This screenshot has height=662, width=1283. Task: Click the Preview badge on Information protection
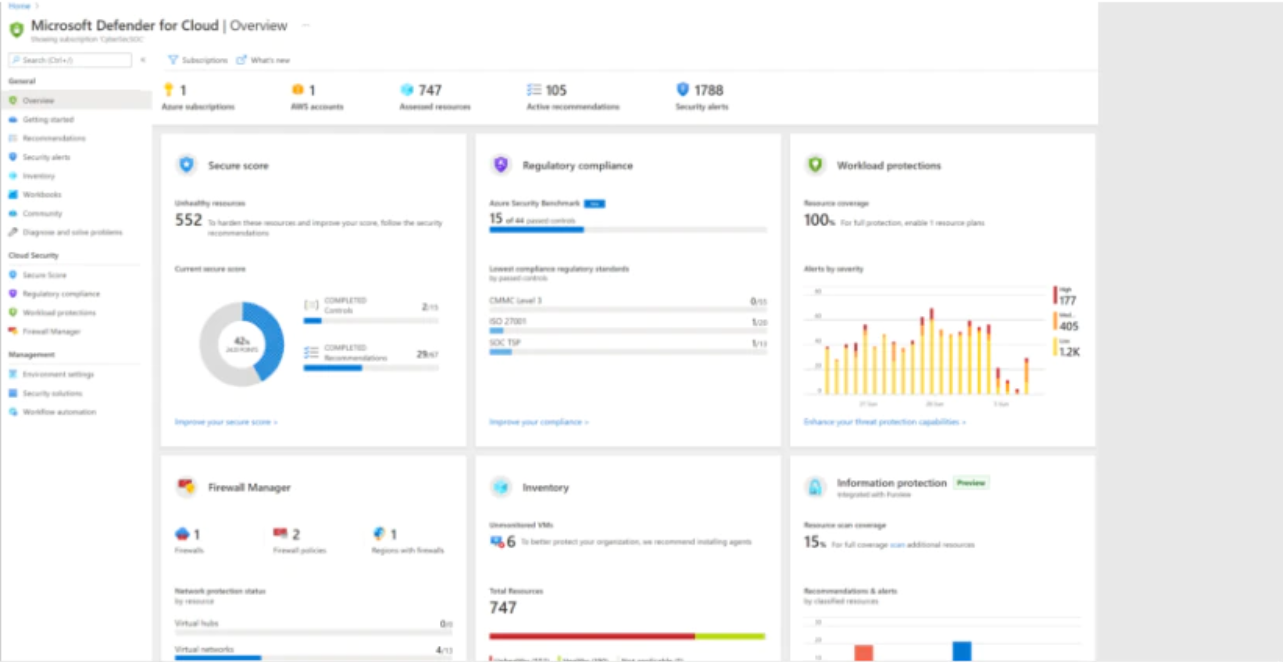click(x=970, y=483)
